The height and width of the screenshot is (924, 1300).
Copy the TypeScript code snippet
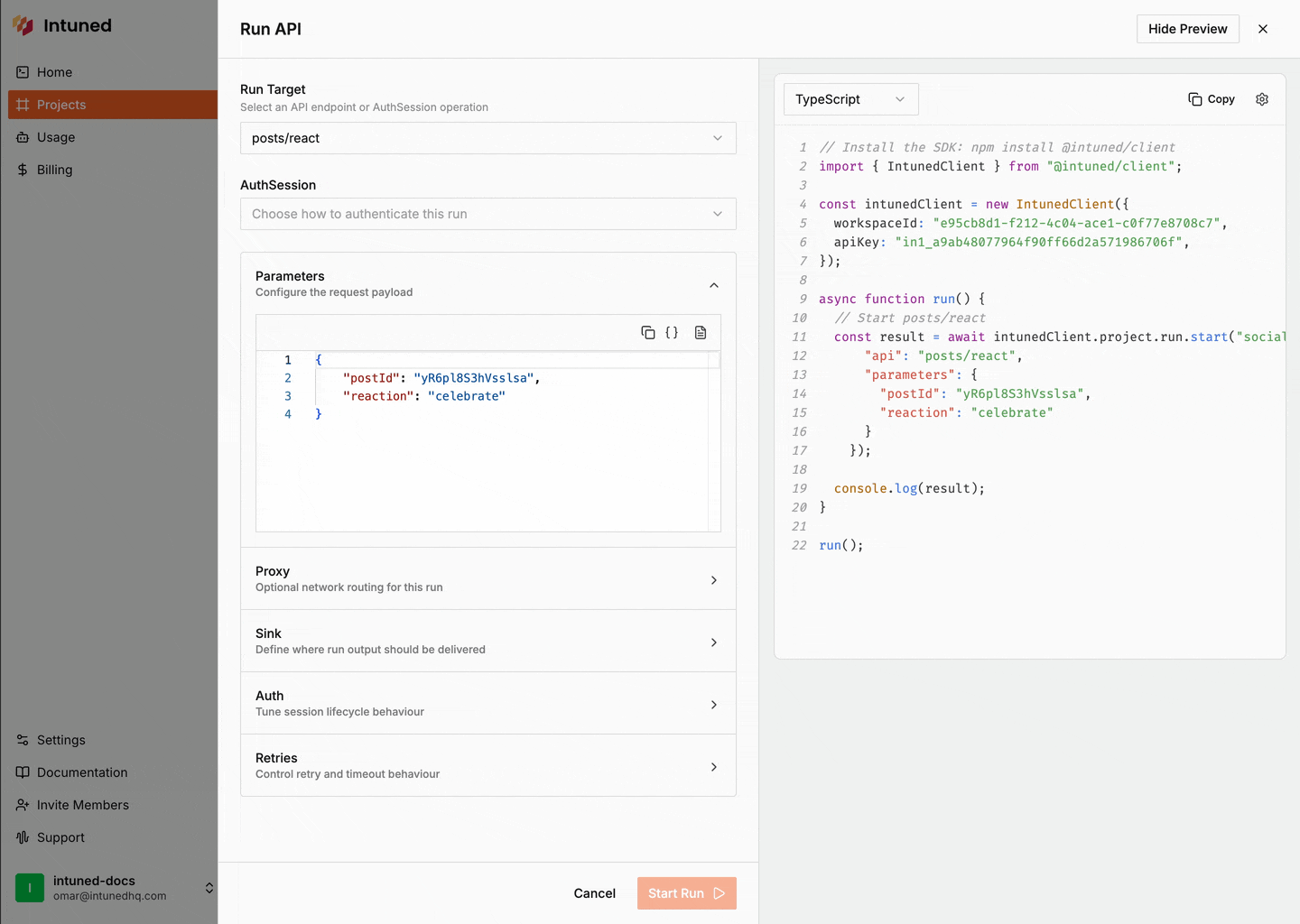coord(1211,99)
